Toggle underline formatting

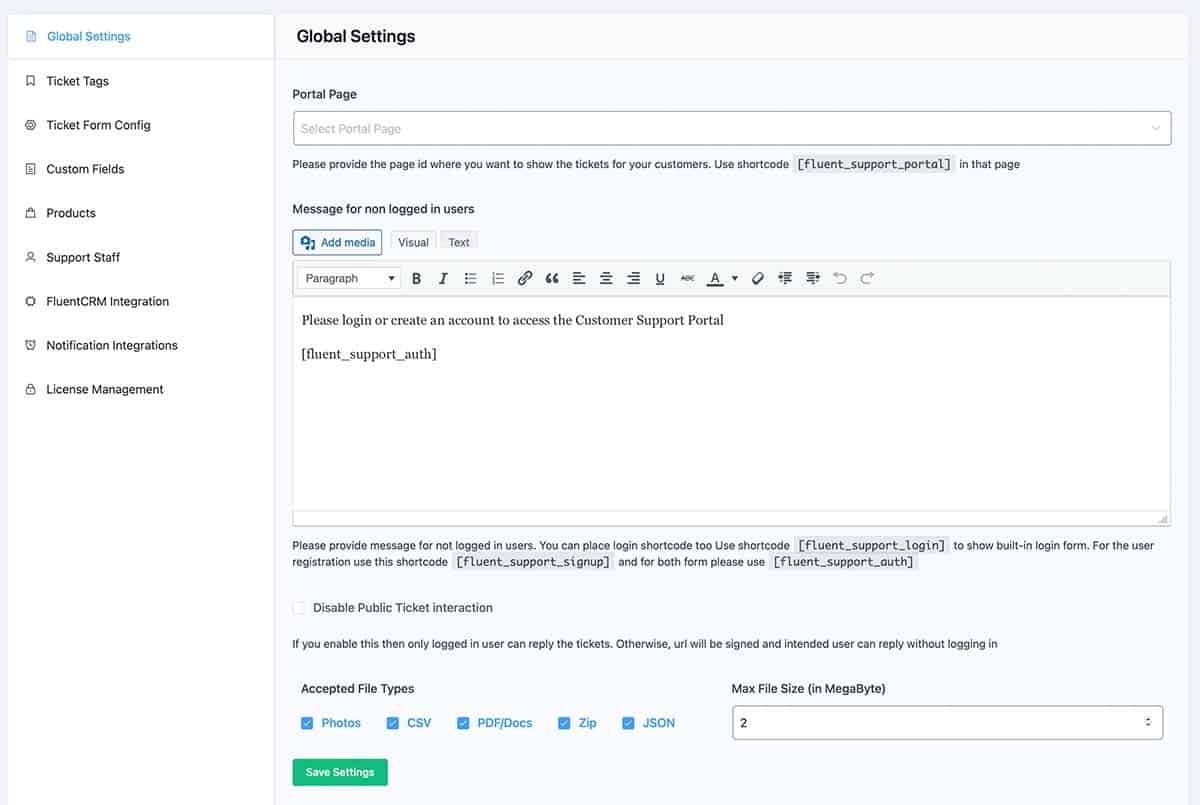click(660, 279)
